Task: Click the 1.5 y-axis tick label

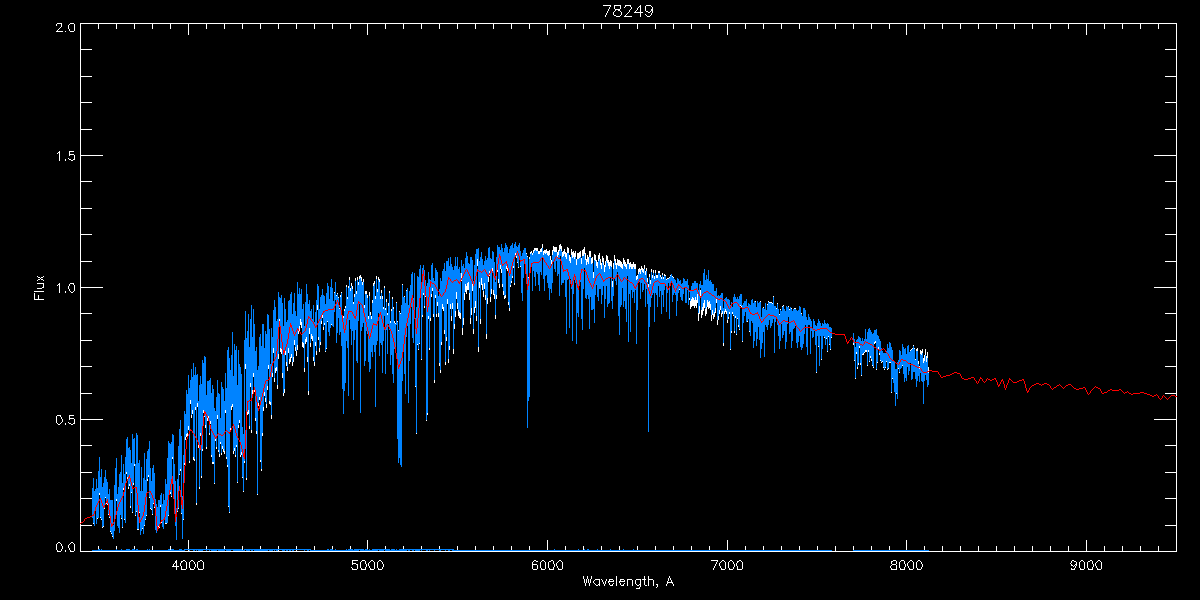Action: click(x=64, y=157)
